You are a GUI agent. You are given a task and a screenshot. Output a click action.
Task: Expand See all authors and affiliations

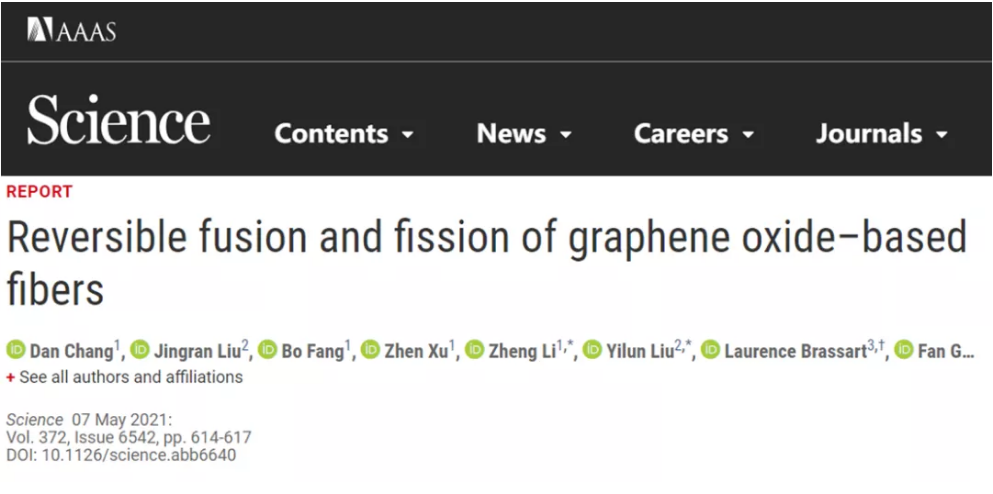click(x=125, y=377)
